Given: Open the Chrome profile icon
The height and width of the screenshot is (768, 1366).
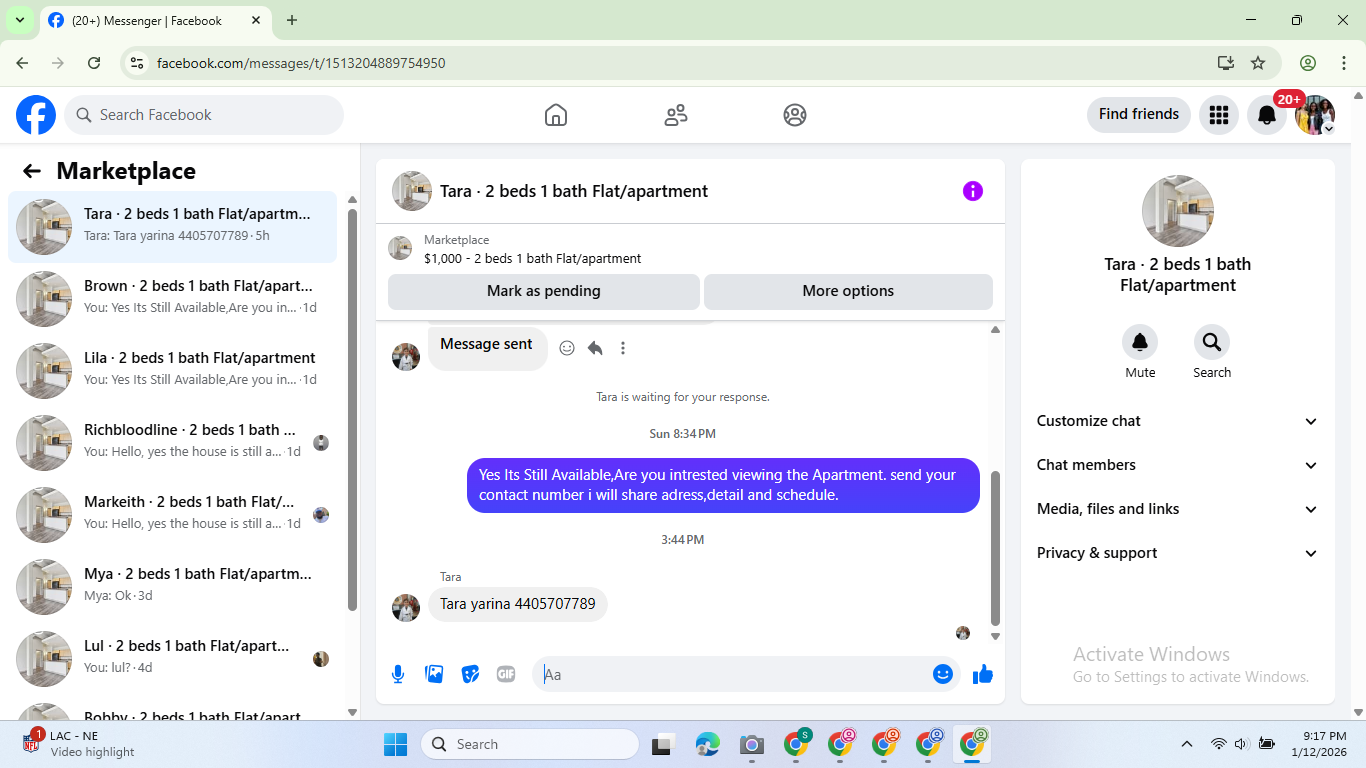Looking at the screenshot, I should (1308, 63).
